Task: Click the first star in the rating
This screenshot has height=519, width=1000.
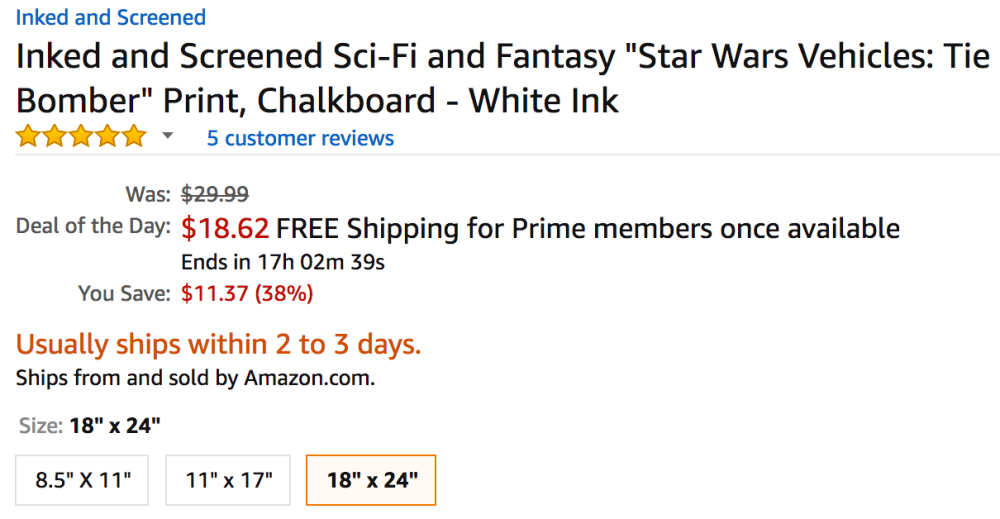Action: [28, 137]
